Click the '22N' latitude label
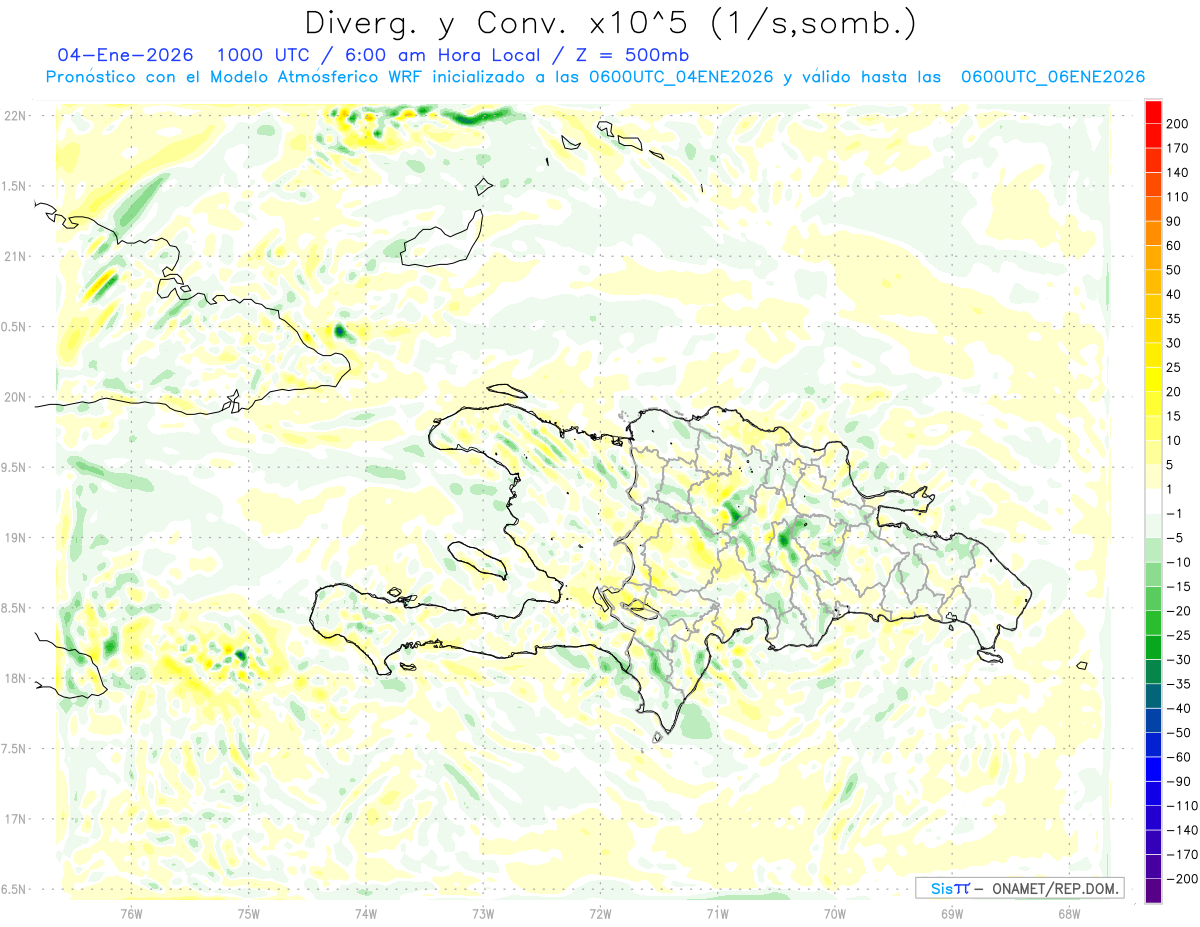This screenshot has height=927, width=1200. (15, 116)
